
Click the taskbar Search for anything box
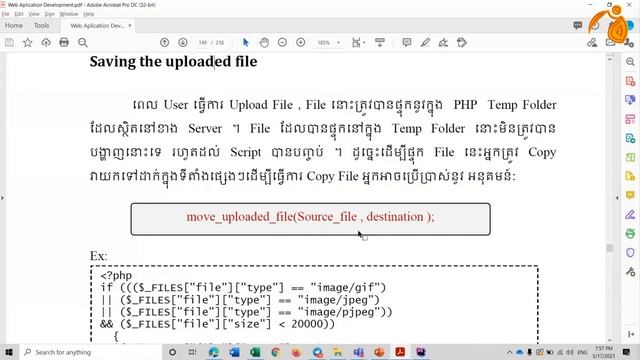(x=91, y=352)
